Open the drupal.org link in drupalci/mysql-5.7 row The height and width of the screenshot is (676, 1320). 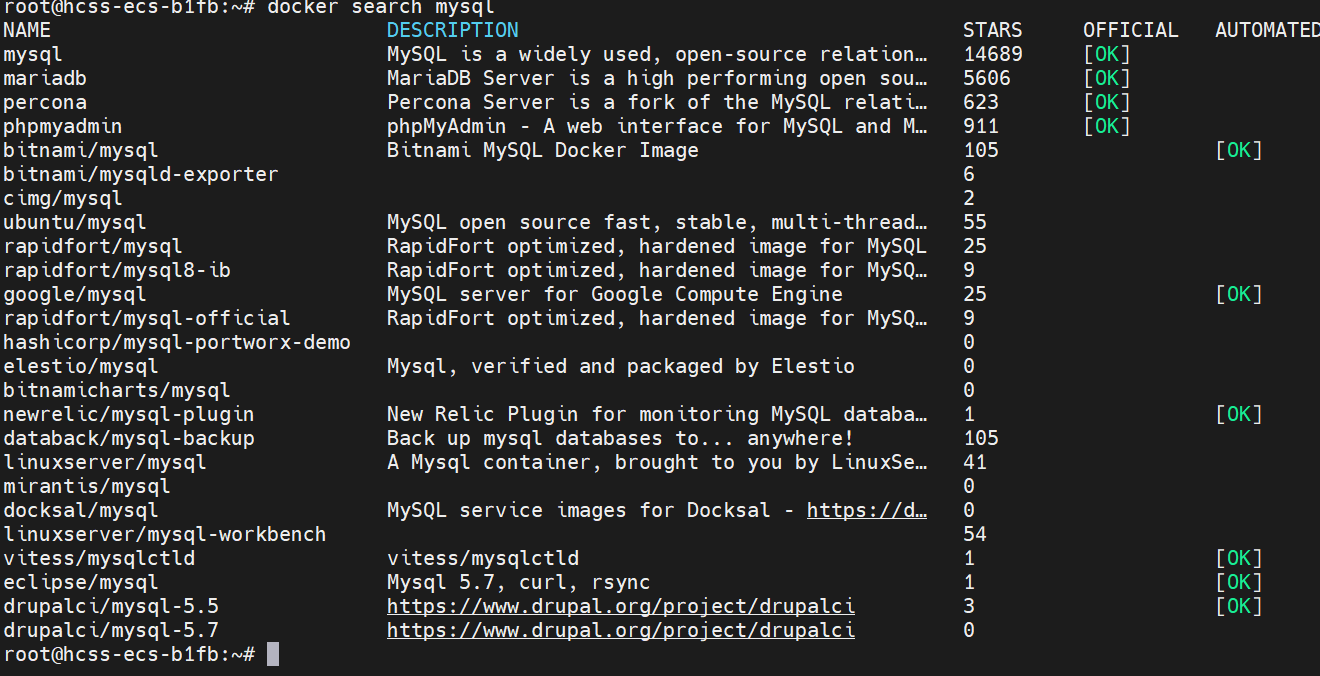point(621,631)
